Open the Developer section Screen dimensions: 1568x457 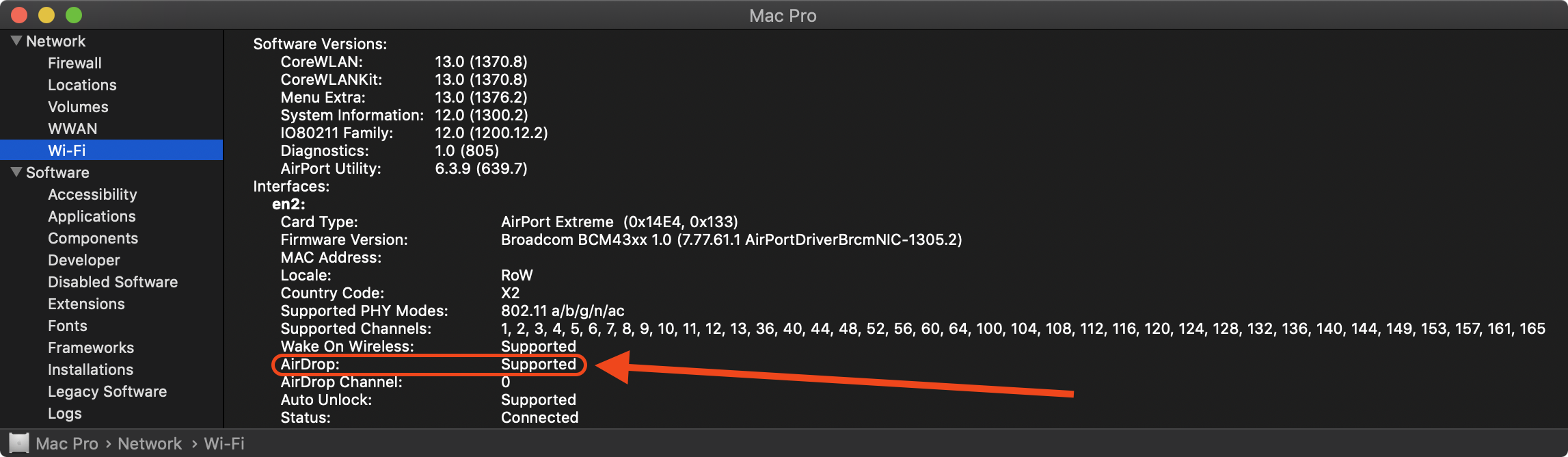(x=83, y=260)
